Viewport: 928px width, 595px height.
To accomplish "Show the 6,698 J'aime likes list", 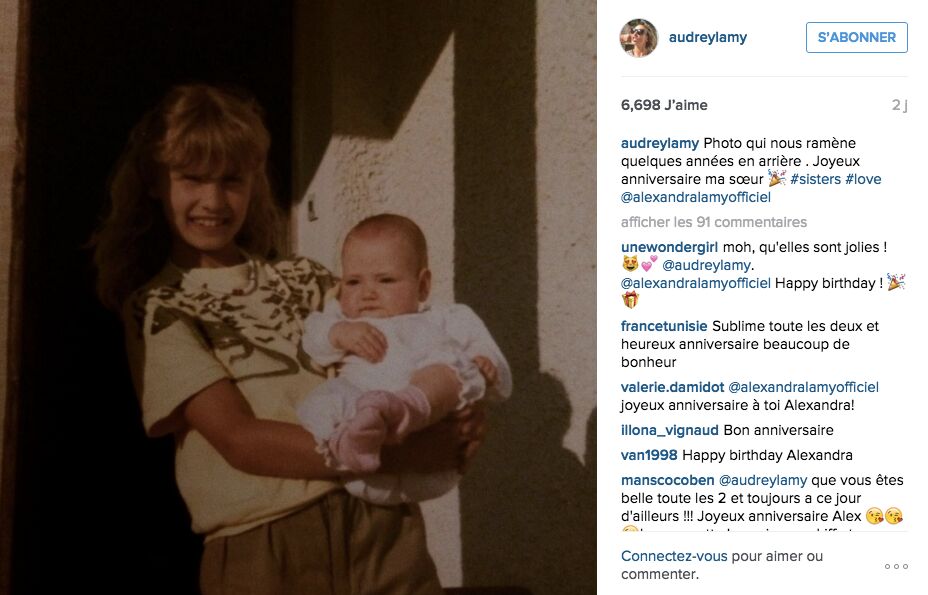I will point(664,105).
